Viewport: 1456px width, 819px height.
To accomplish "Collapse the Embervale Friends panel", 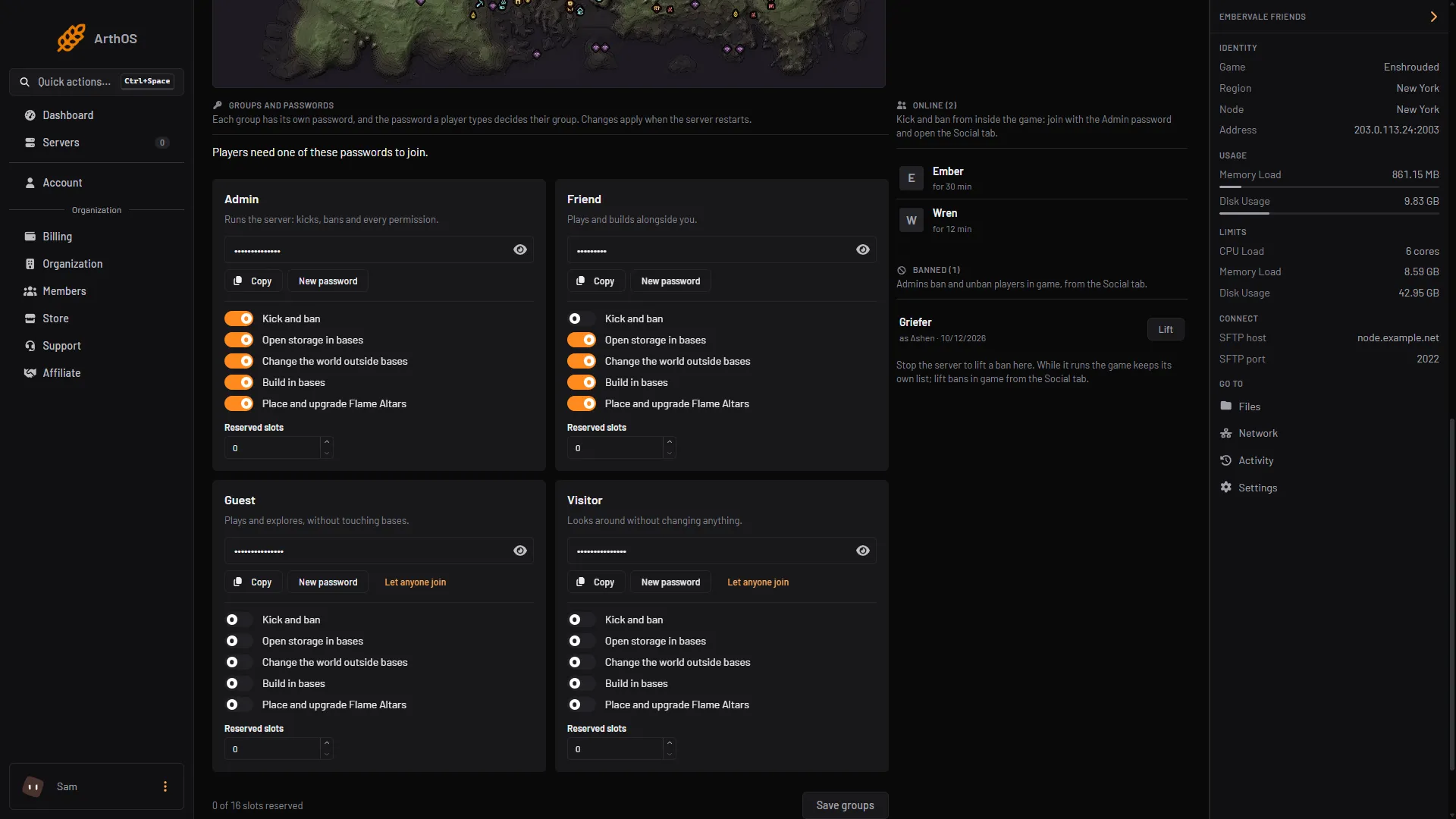I will [x=1433, y=17].
